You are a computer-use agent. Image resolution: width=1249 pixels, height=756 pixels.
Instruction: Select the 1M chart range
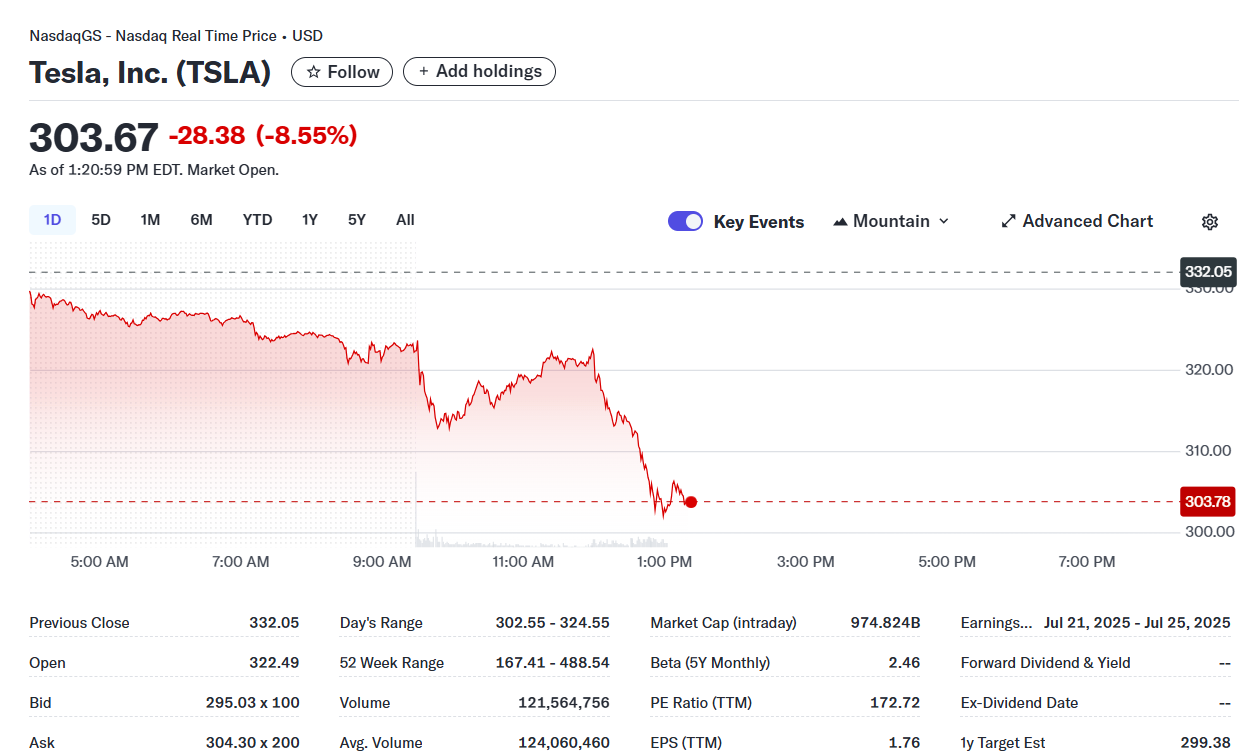[150, 220]
